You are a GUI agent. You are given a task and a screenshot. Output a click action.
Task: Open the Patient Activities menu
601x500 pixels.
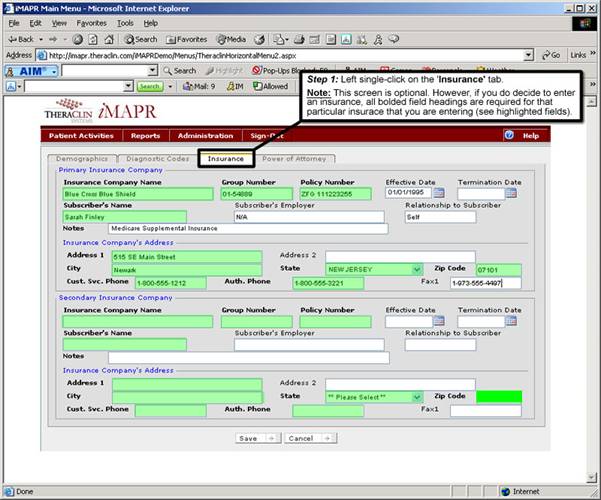coord(83,135)
